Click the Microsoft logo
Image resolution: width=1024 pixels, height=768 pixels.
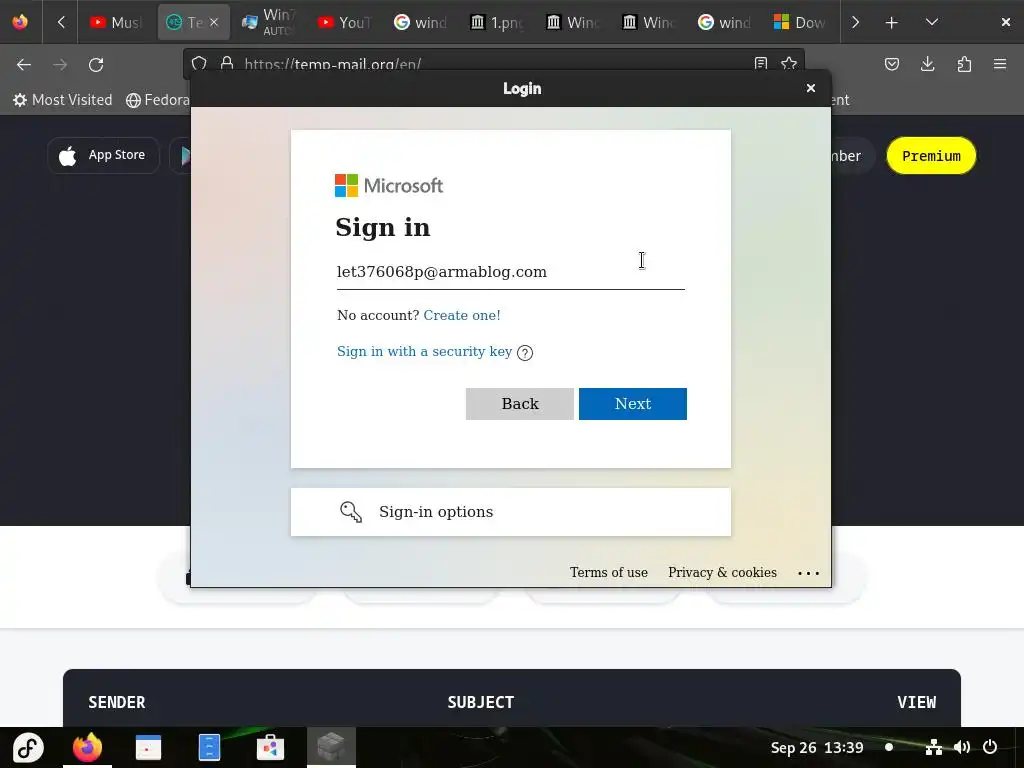389,185
